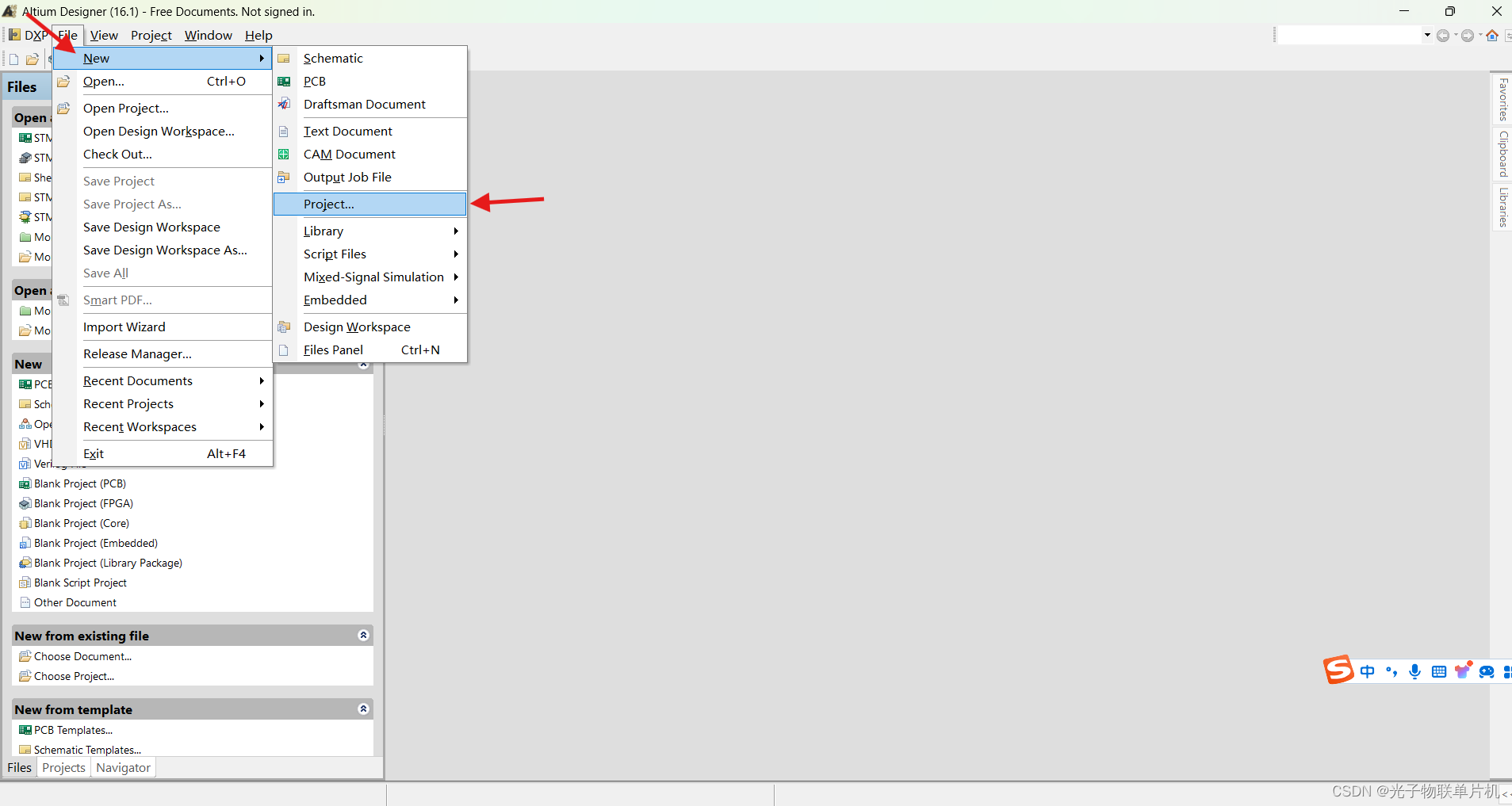Select Exit in the File menu
The height and width of the screenshot is (806, 1512).
pos(163,454)
